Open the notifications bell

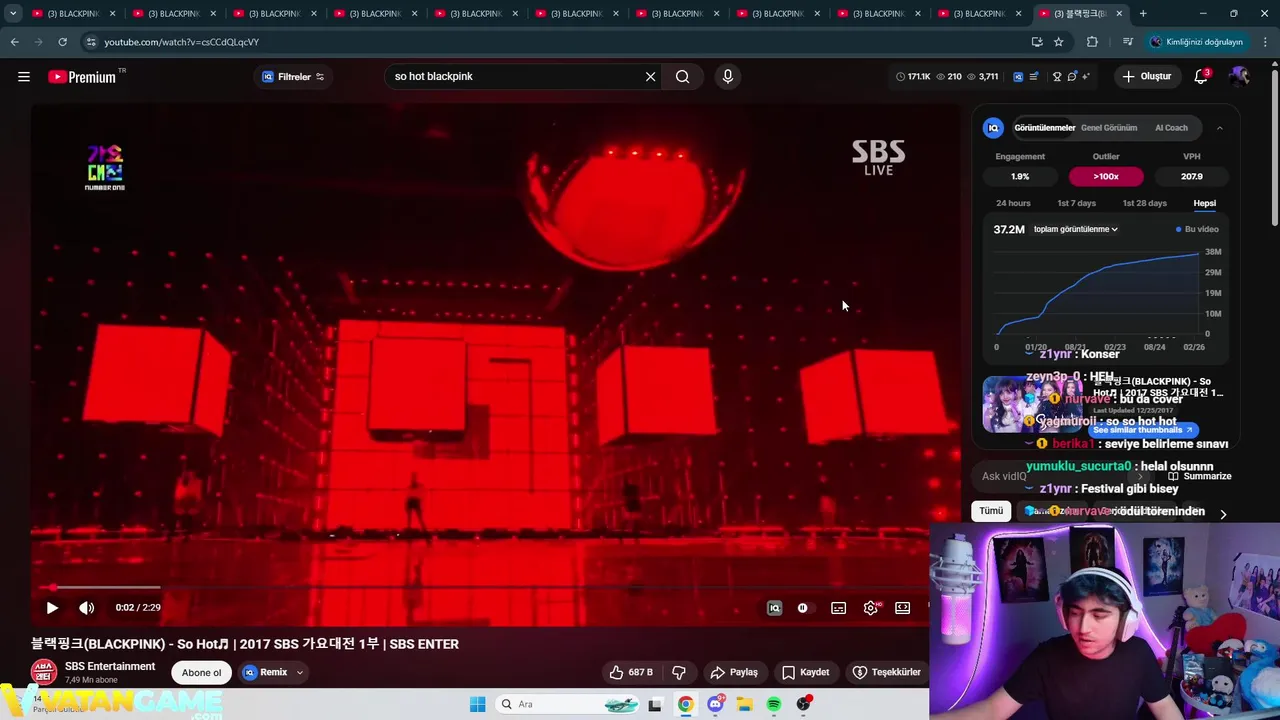tap(1201, 76)
